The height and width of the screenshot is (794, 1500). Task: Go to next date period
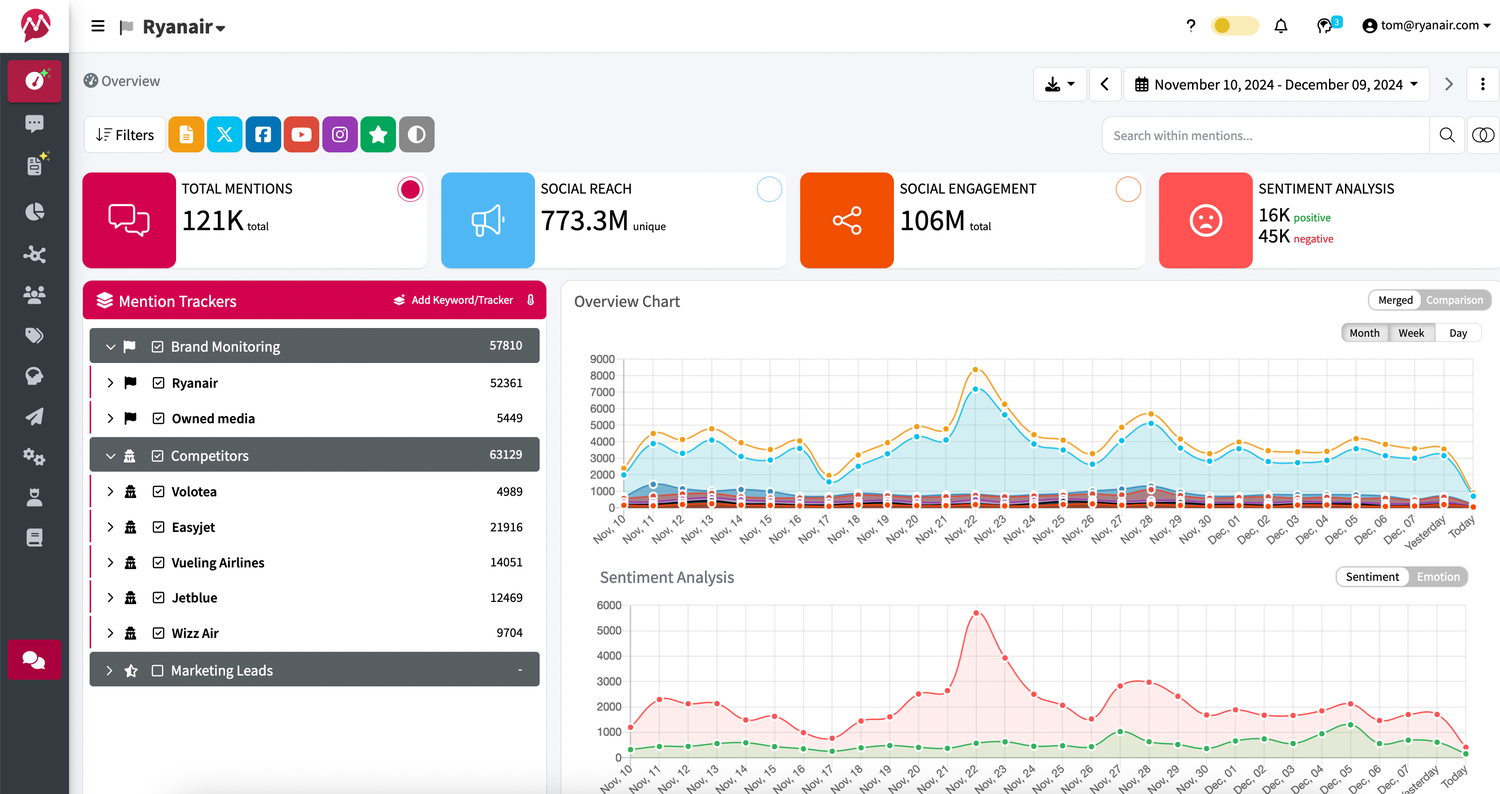1449,85
